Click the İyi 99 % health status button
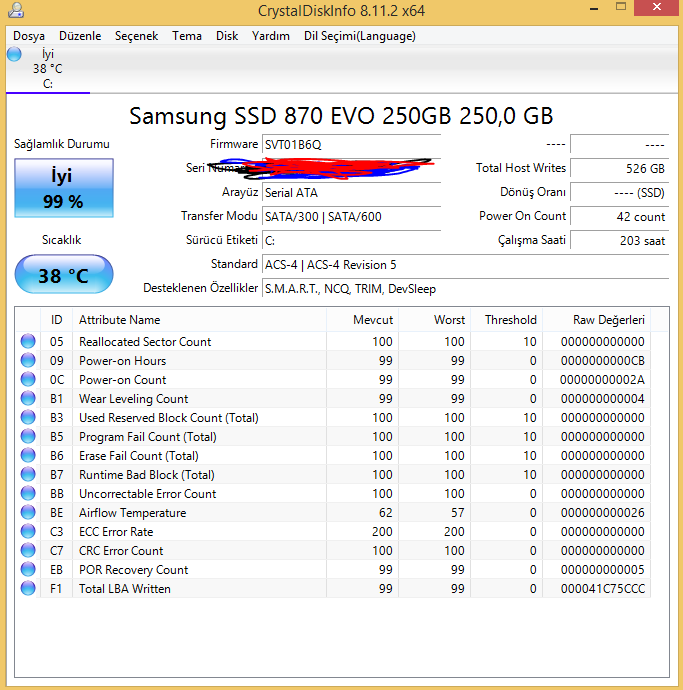This screenshot has height=690, width=683. point(64,188)
